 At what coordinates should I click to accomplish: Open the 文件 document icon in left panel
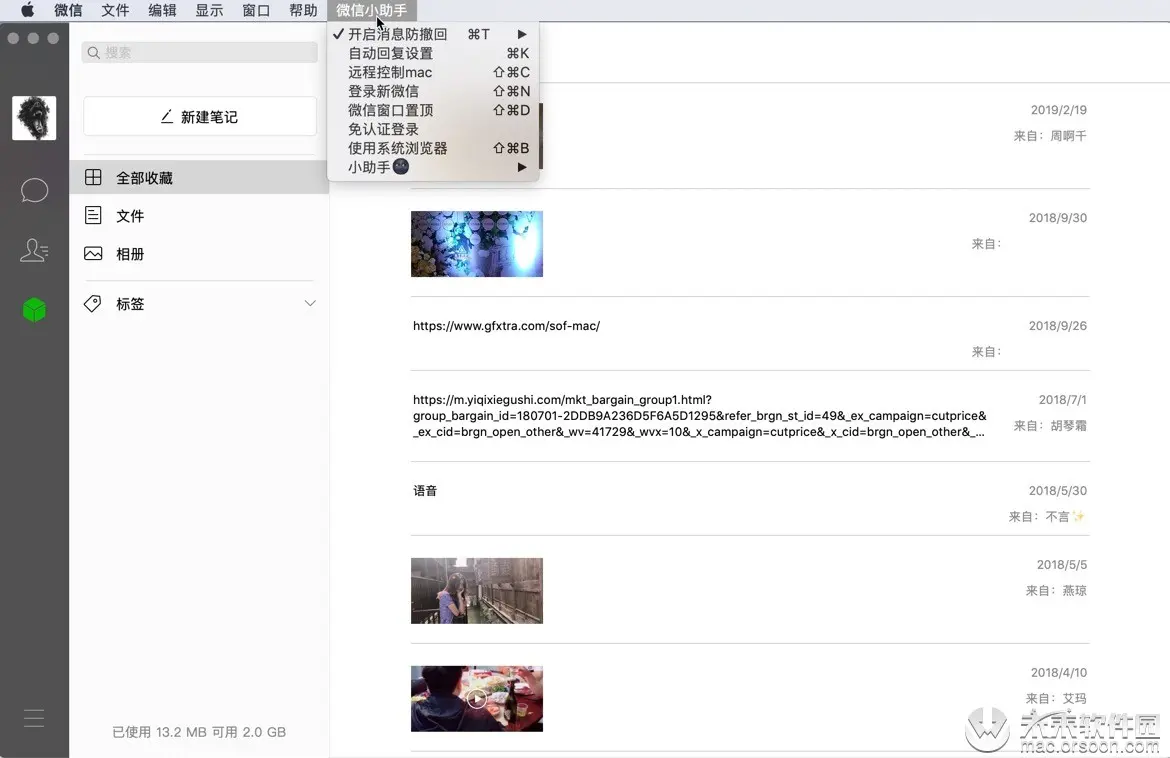click(x=93, y=215)
